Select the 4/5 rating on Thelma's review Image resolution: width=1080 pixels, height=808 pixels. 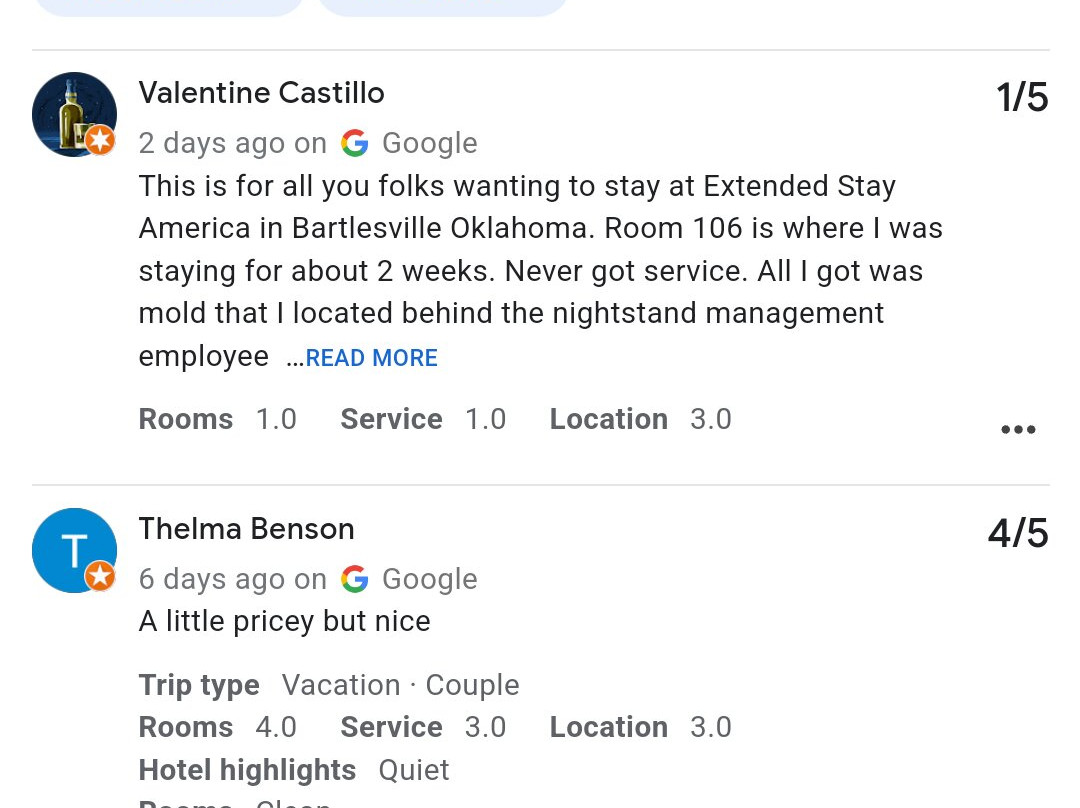[1017, 533]
